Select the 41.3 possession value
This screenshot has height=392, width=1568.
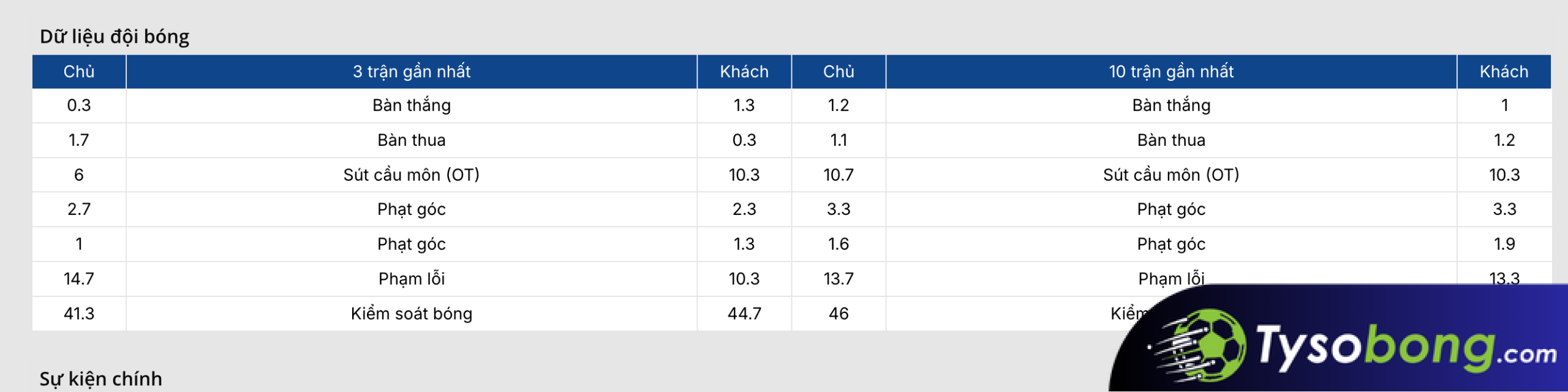(x=79, y=314)
